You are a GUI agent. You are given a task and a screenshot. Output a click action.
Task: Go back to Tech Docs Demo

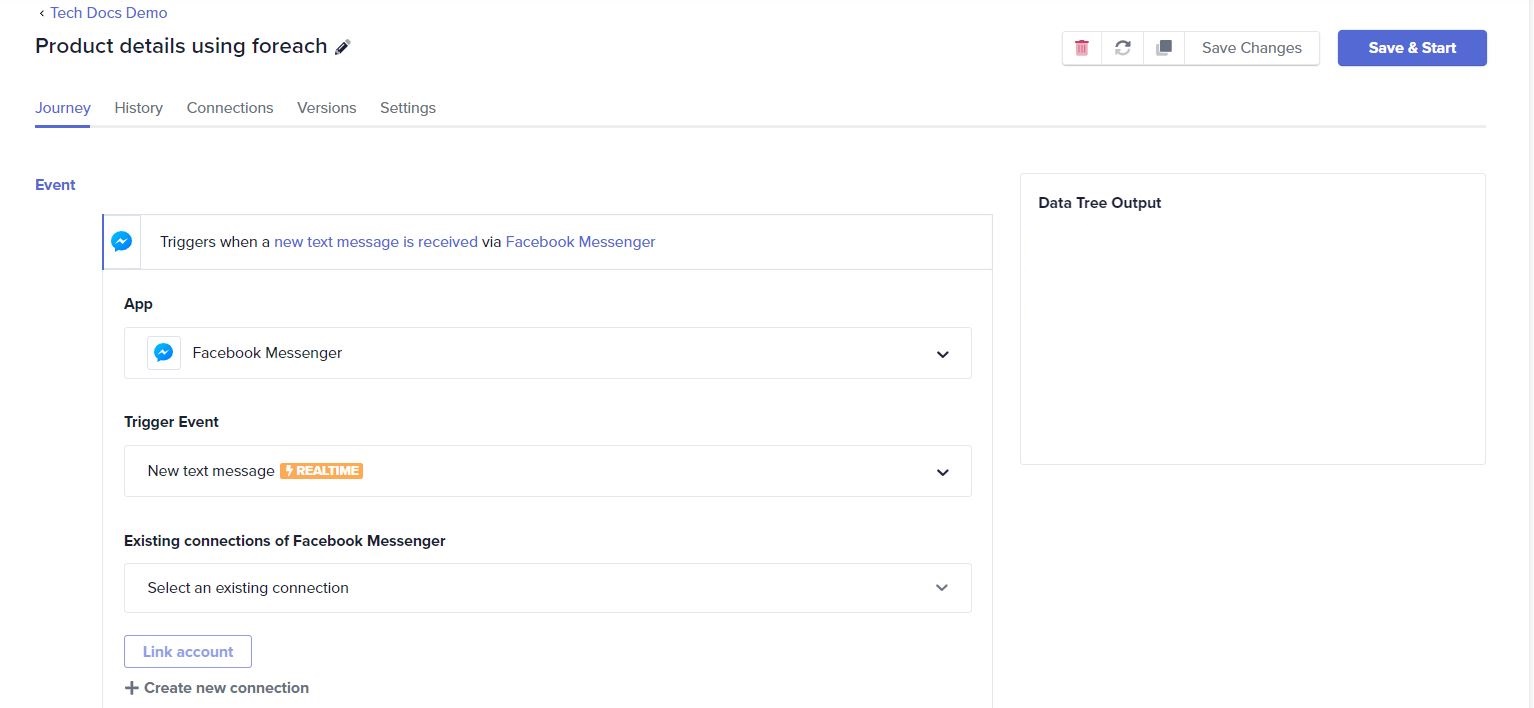pyautogui.click(x=109, y=13)
